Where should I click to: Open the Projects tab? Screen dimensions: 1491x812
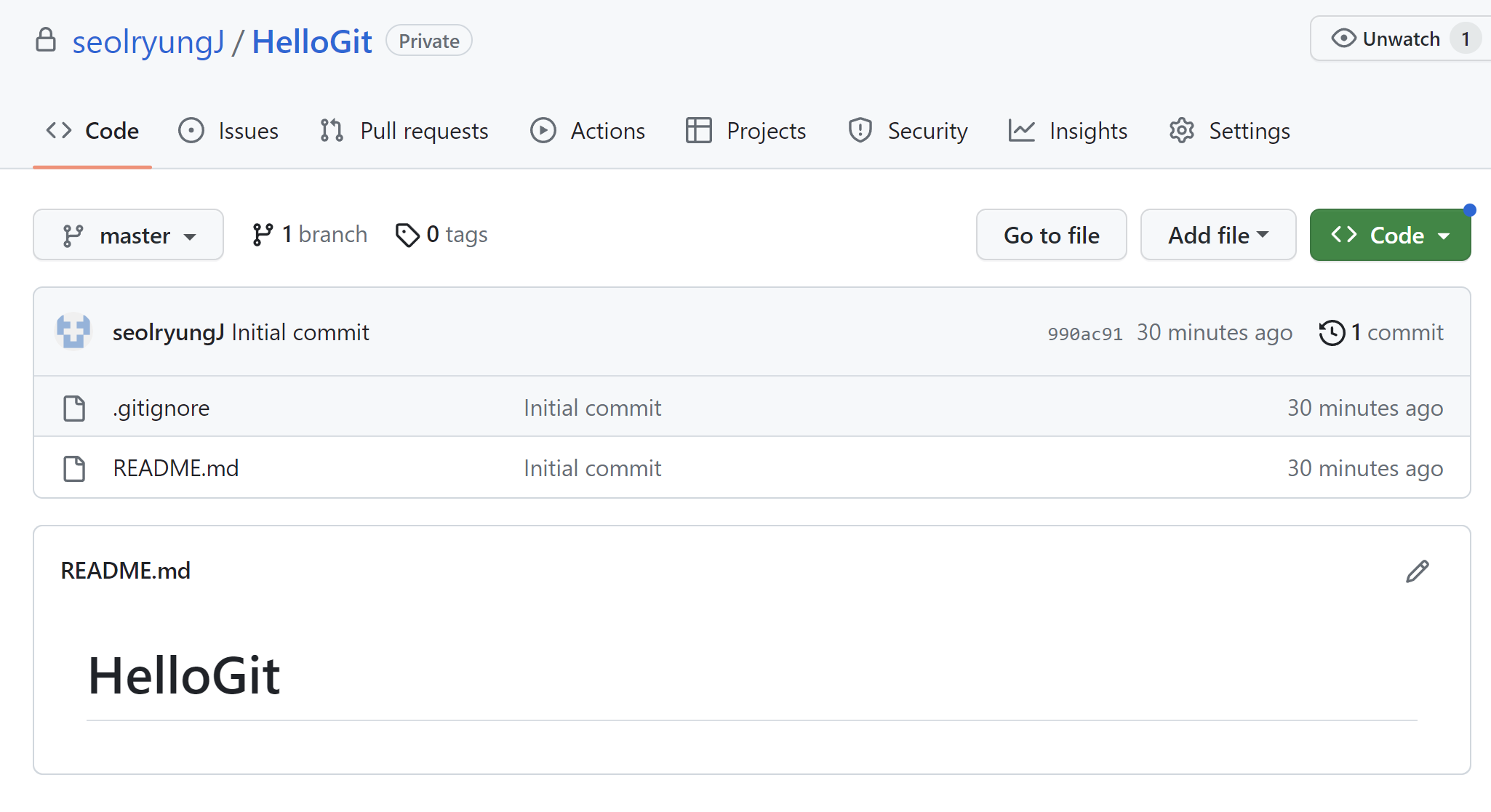[x=745, y=131]
